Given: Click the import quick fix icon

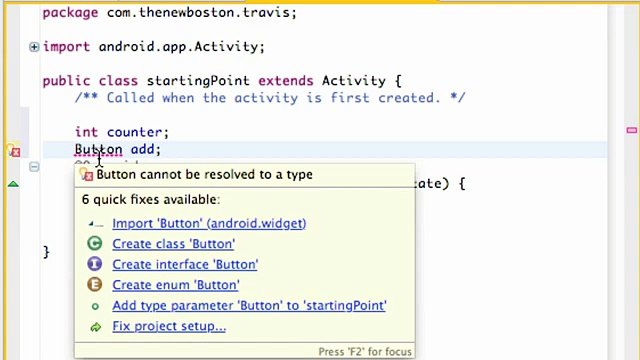Looking at the screenshot, I should [x=95, y=224].
